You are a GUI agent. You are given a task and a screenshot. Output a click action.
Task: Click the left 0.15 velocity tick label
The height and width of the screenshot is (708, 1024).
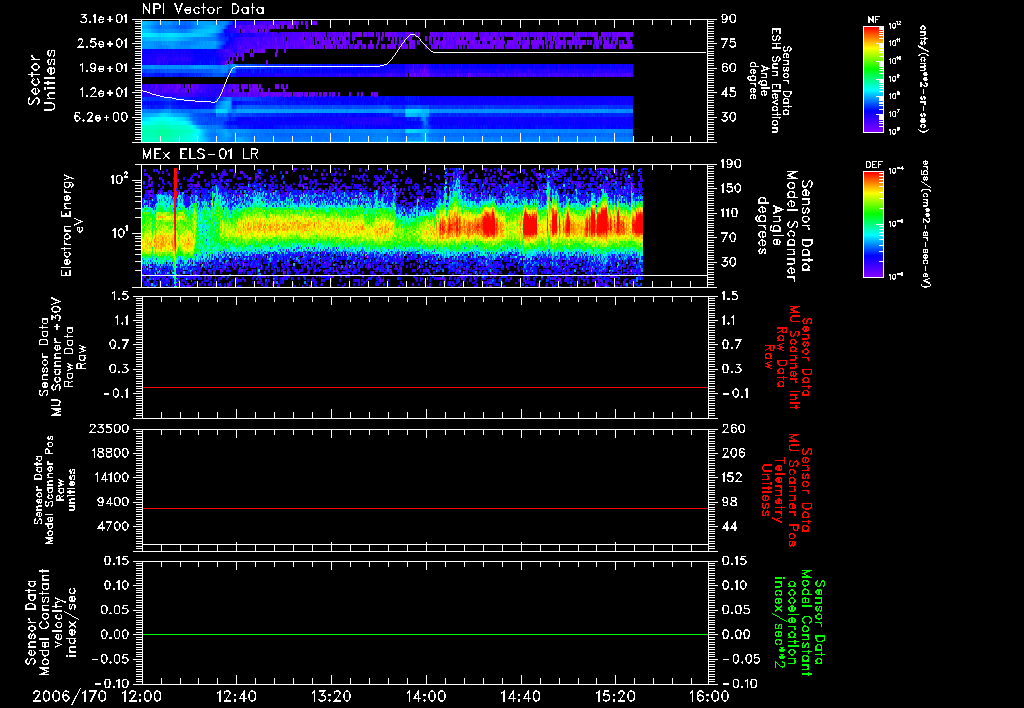[117, 560]
